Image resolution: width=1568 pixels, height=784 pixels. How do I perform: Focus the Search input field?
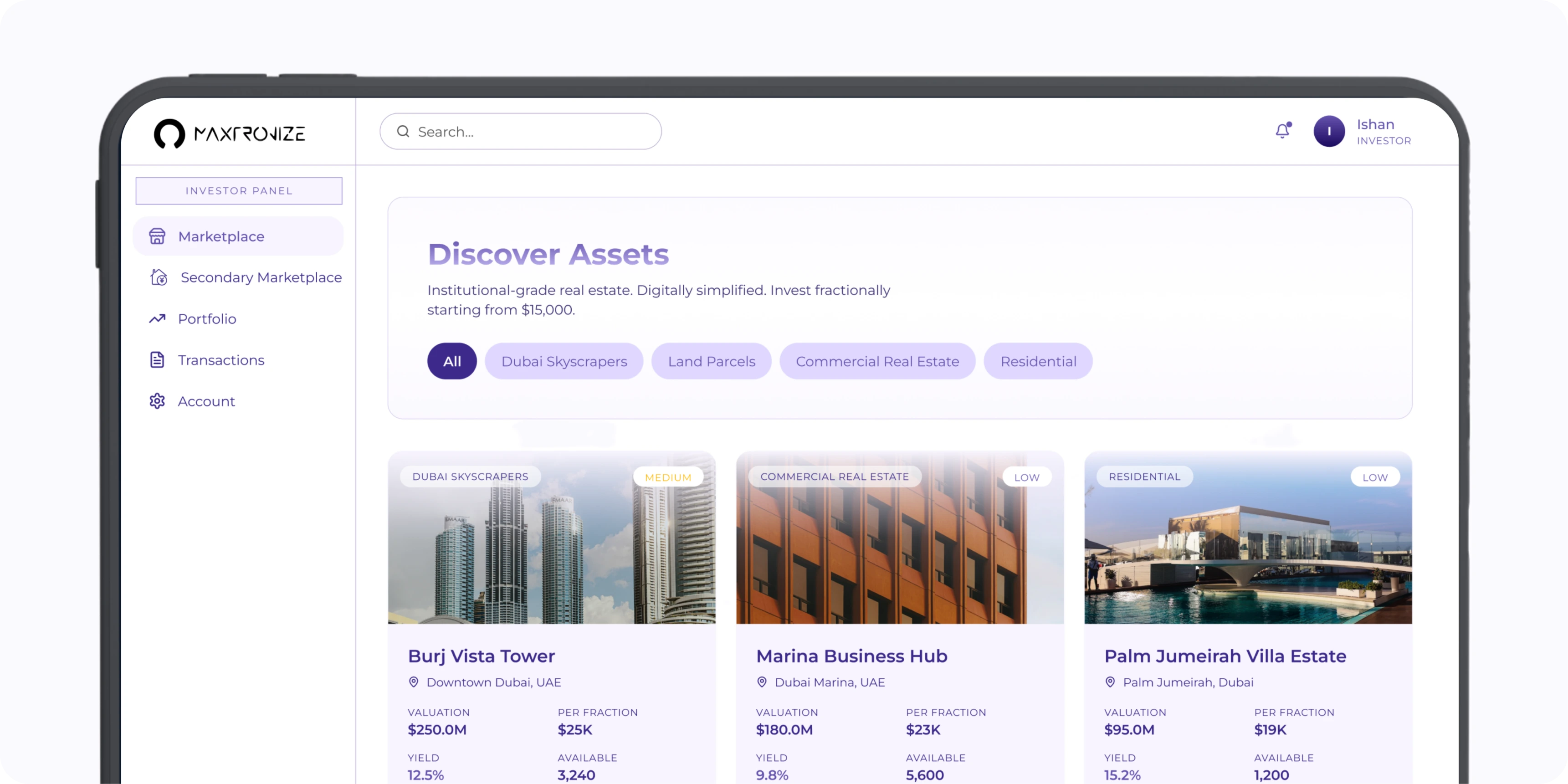coord(520,132)
